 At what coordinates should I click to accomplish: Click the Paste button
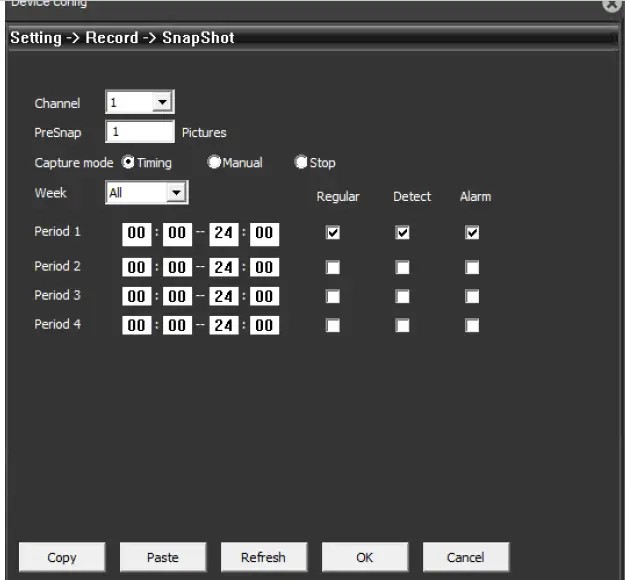pos(163,557)
